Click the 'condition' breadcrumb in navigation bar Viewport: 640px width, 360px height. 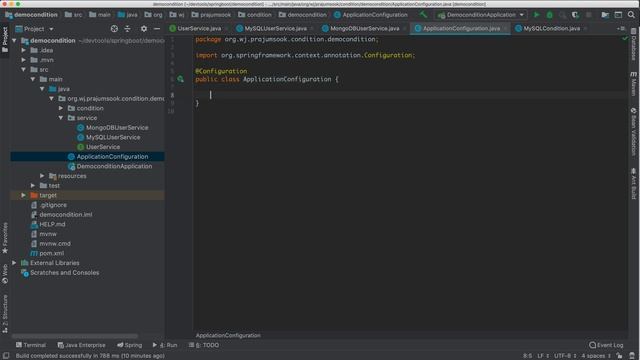[x=255, y=15]
